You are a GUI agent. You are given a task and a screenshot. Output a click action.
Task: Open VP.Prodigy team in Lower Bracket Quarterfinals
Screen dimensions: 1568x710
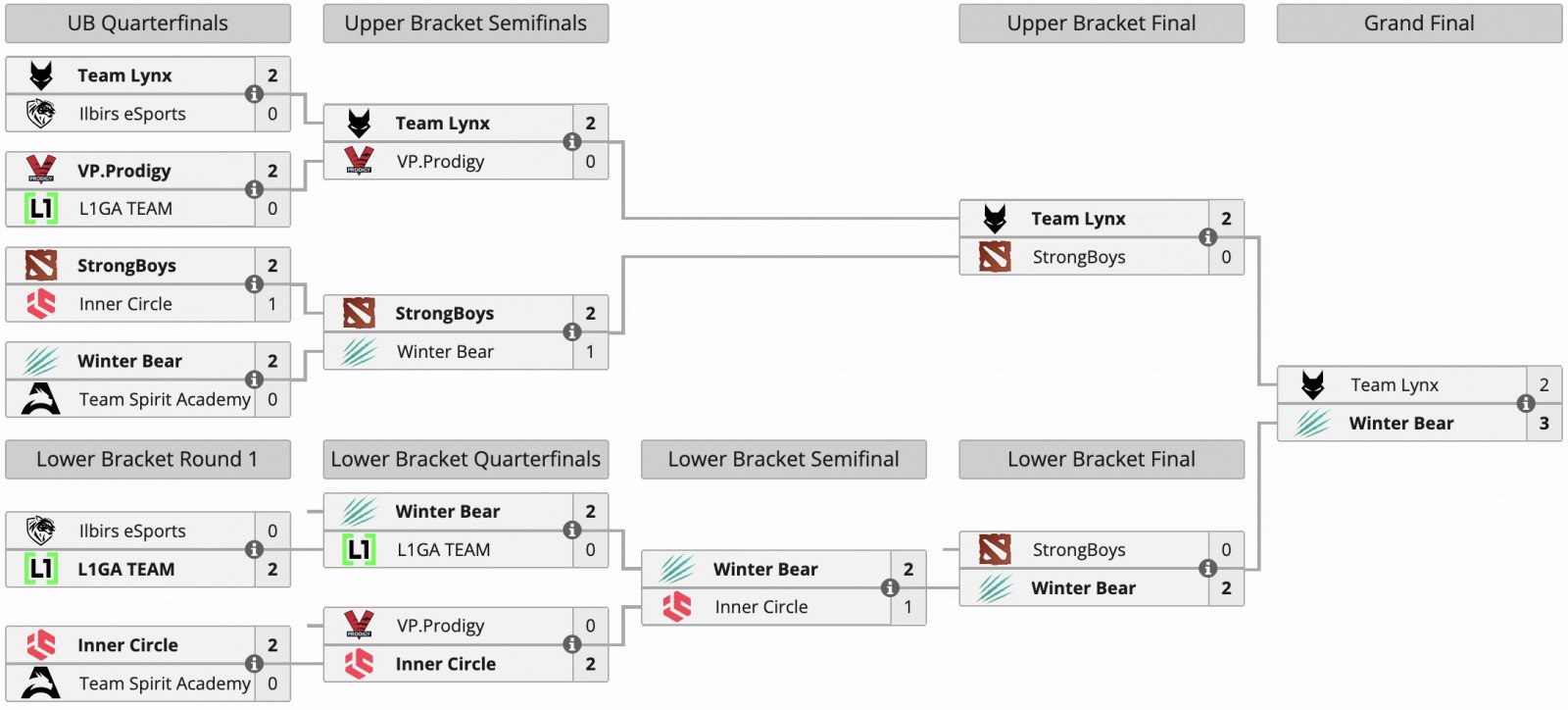pyautogui.click(x=440, y=626)
